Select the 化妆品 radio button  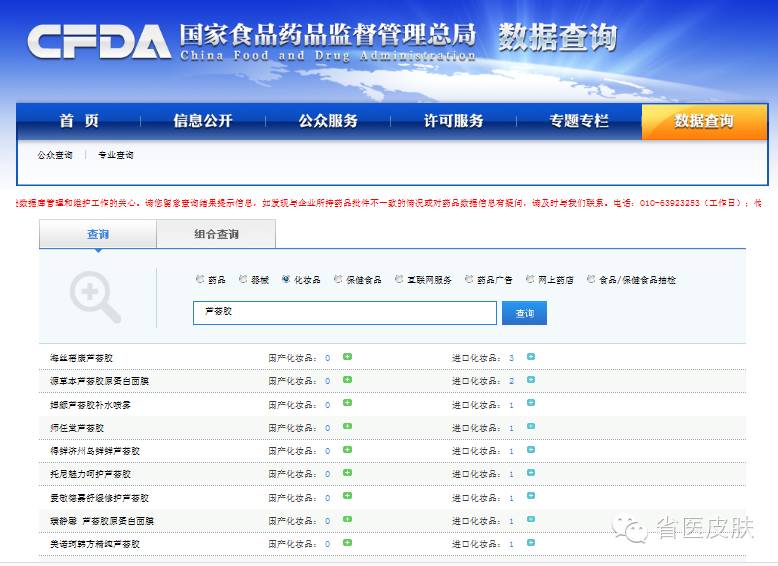[x=286, y=279]
